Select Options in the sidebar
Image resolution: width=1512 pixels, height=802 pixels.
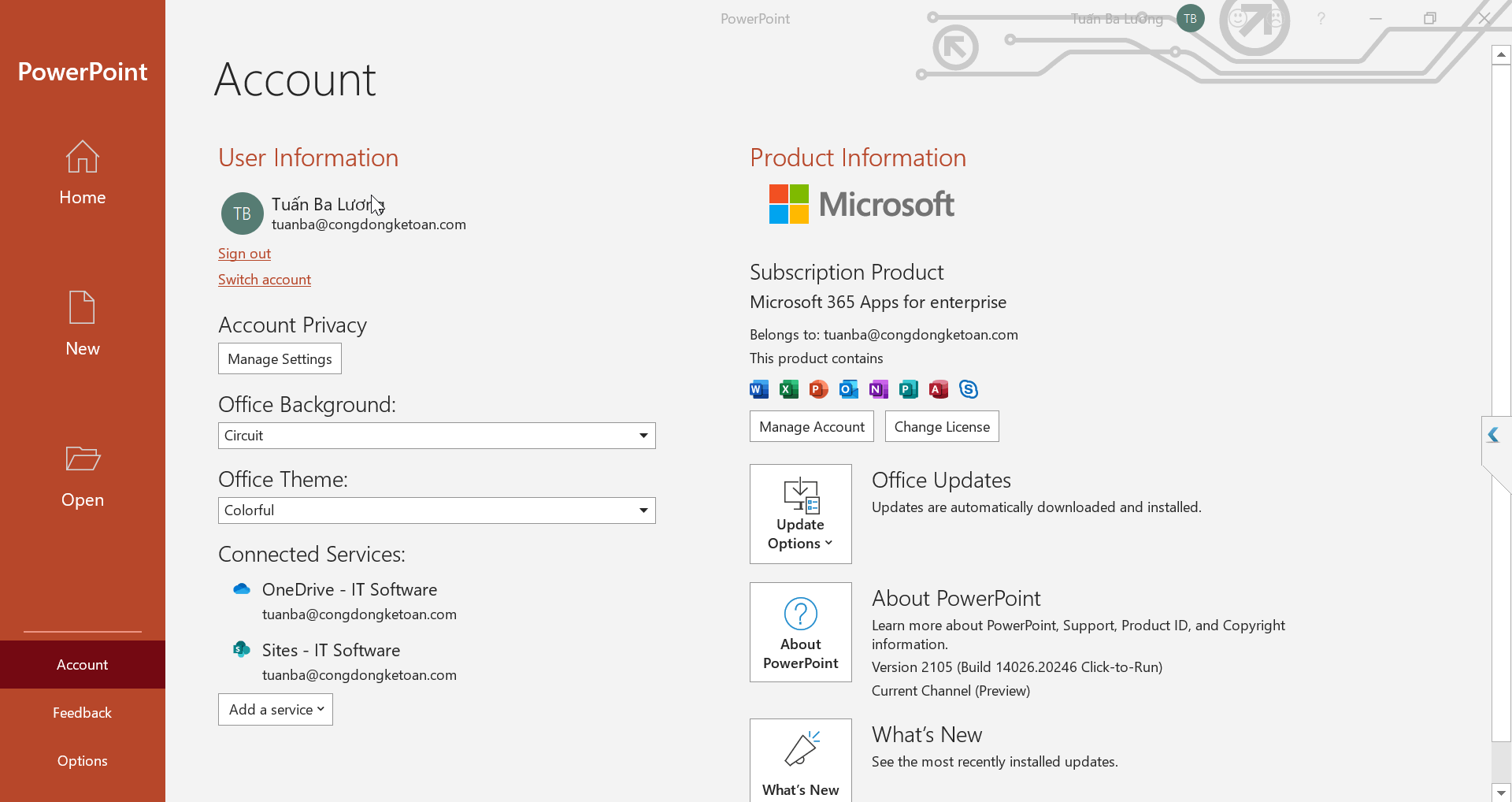[x=83, y=761]
